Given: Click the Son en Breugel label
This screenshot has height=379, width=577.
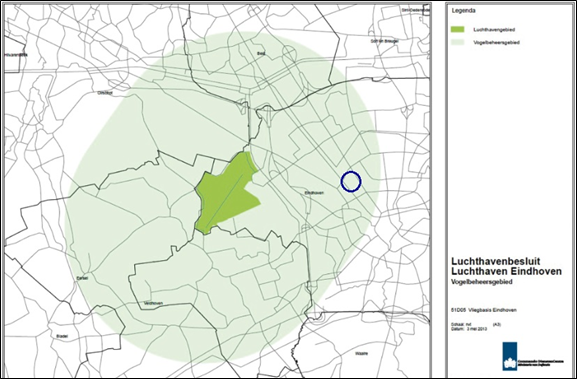Looking at the screenshot, I should 385,41.
